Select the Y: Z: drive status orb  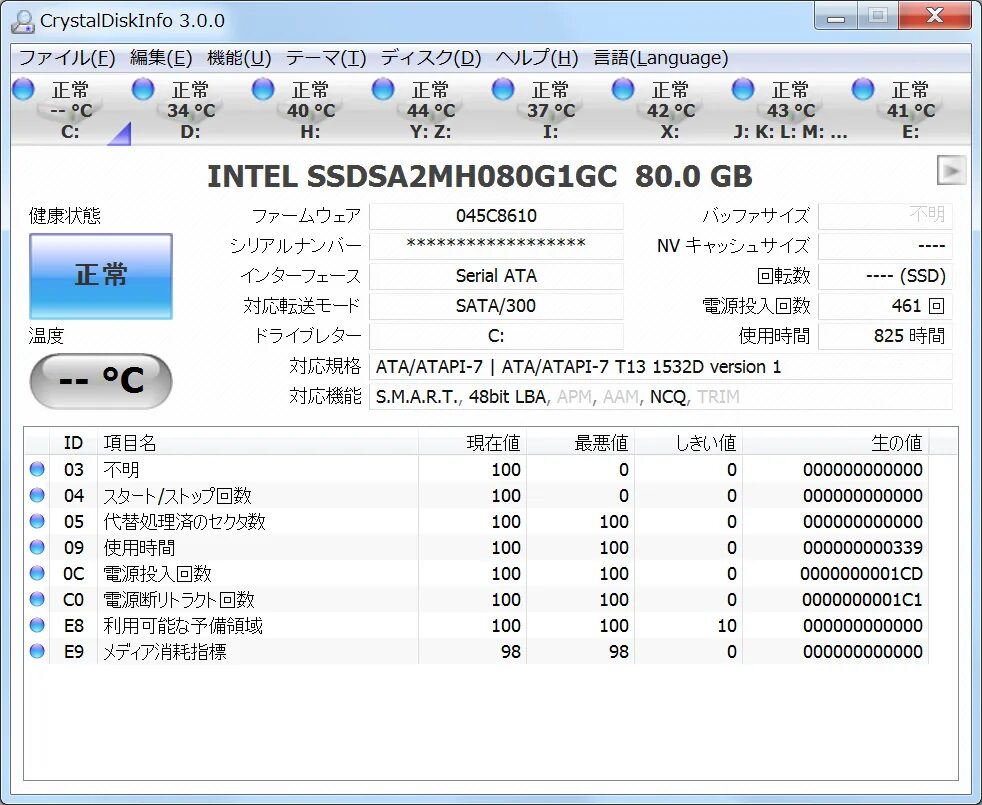coord(383,90)
